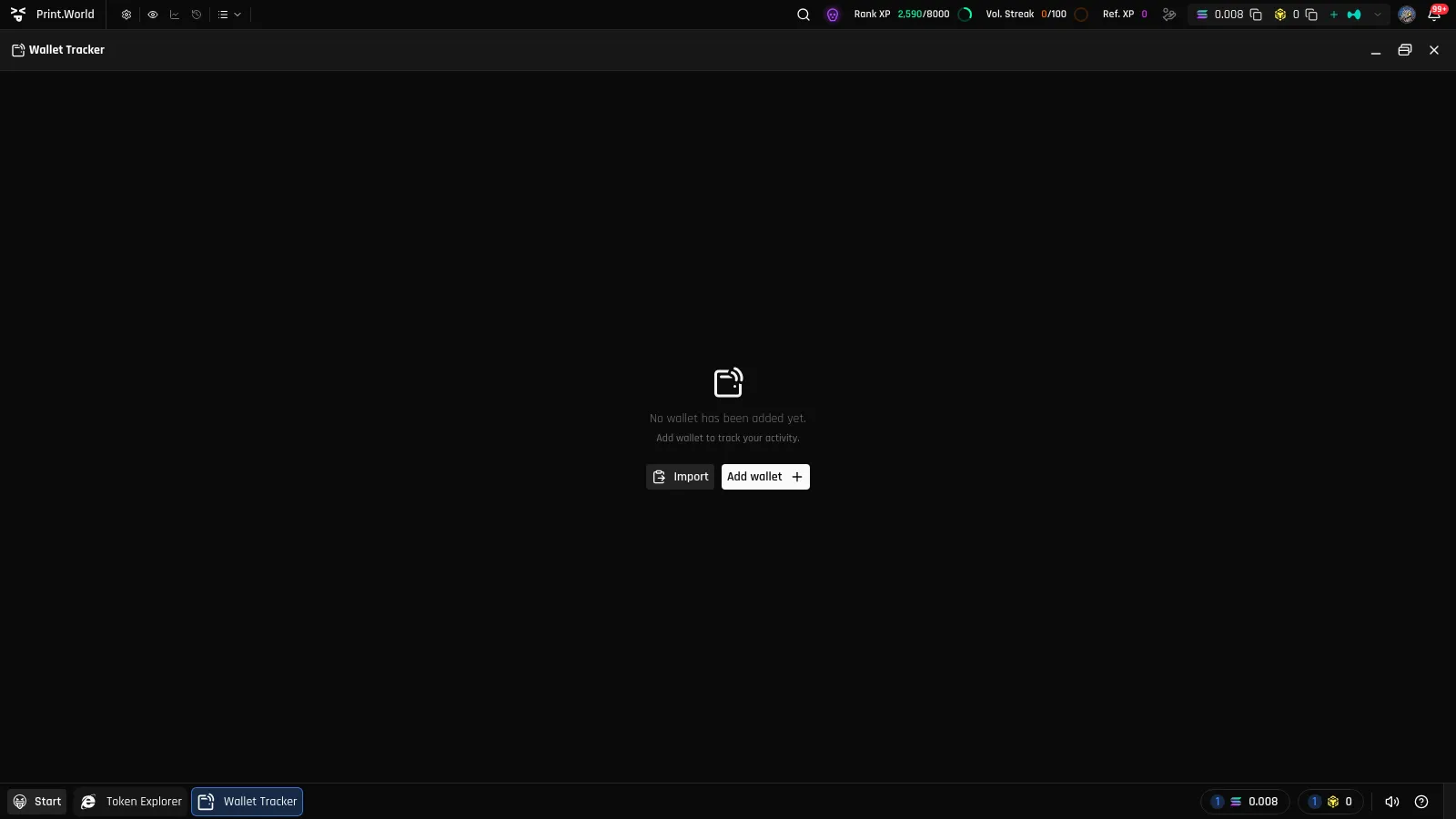Open the user profile avatar
Screen dimensions: 1456x819
1407,15
